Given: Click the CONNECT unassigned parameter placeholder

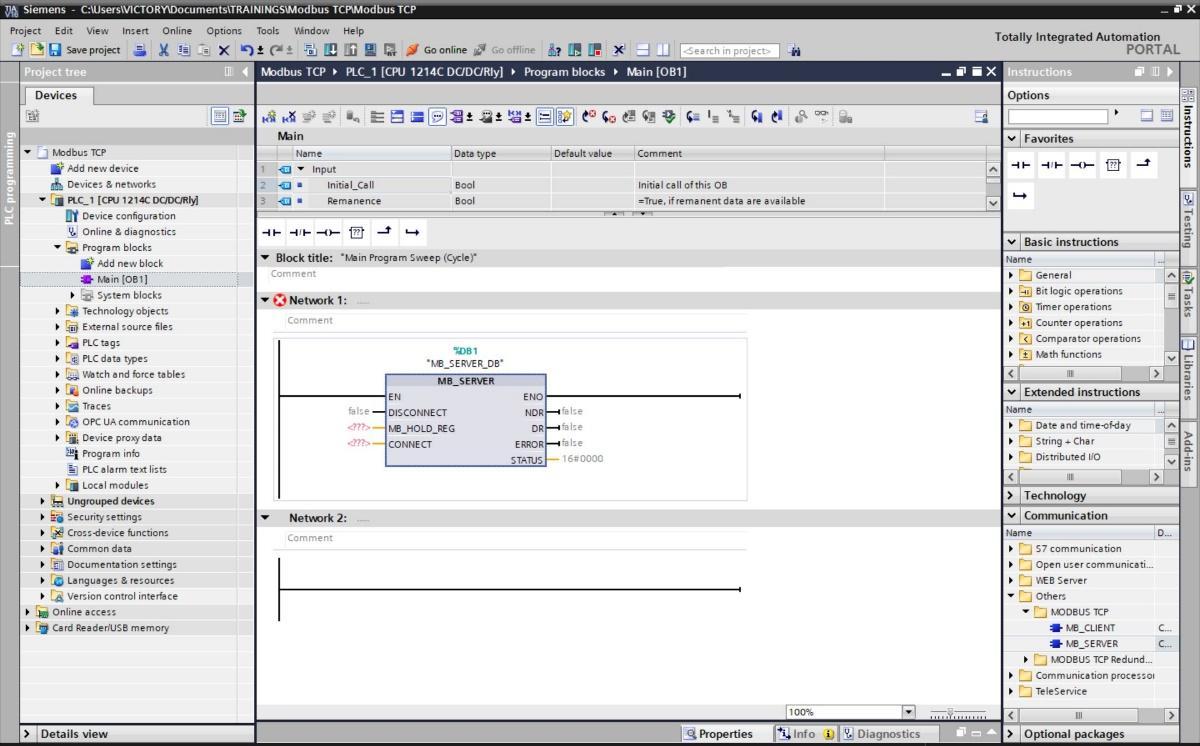Looking at the screenshot, I should tap(359, 444).
